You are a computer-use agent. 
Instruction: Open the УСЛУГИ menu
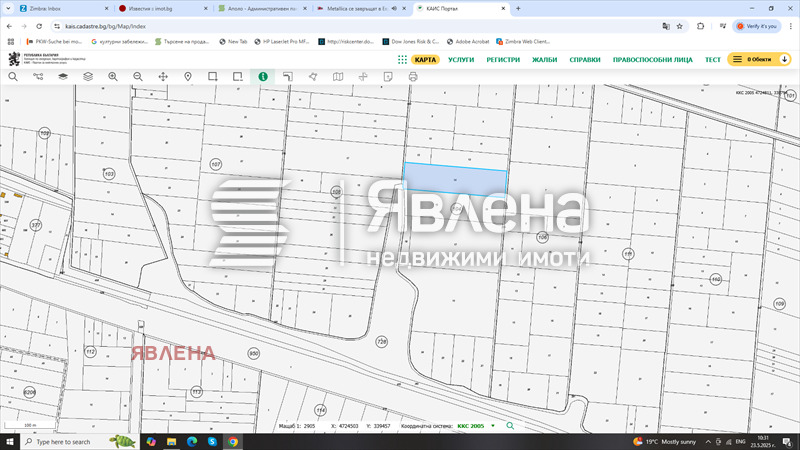pos(461,60)
